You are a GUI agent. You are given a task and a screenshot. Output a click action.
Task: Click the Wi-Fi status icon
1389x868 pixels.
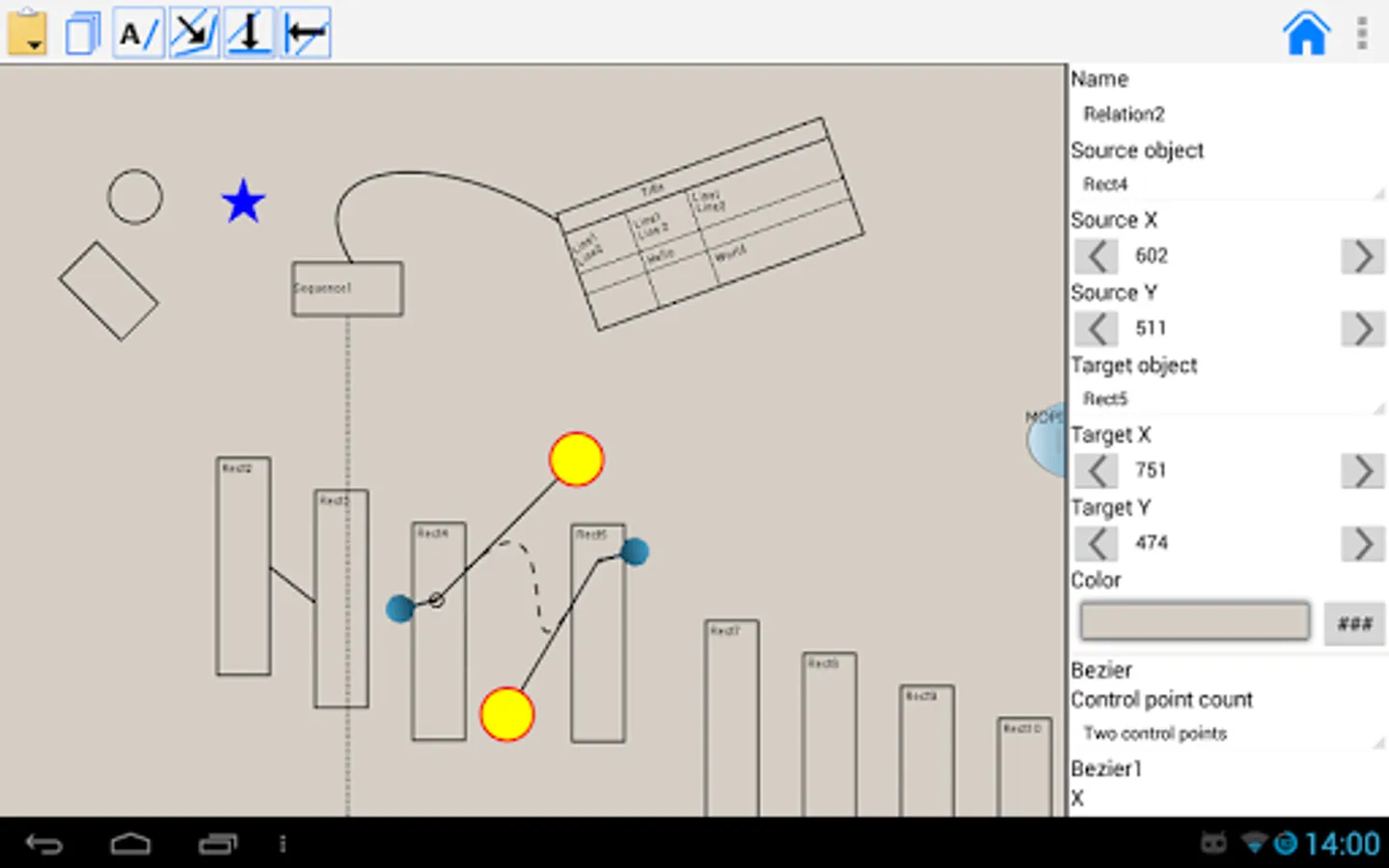[1254, 844]
